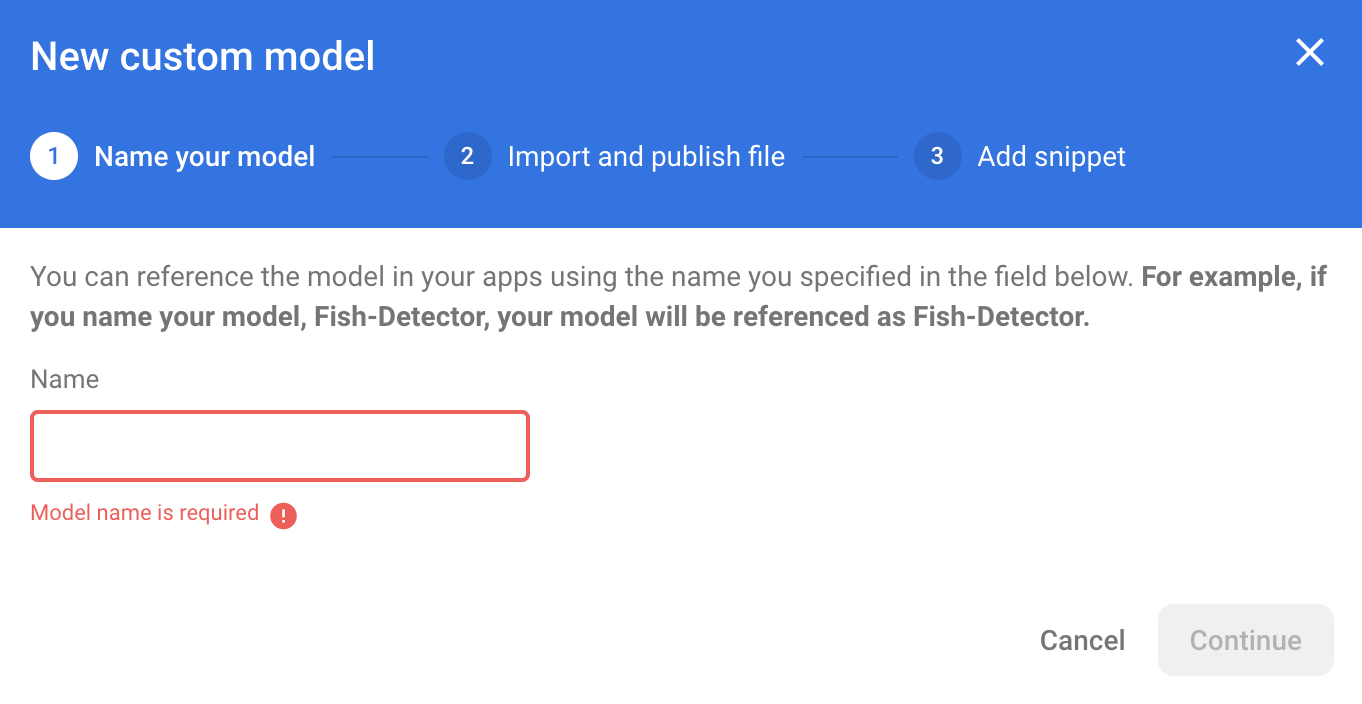Select the circled 2 beside Import and publish file
Viewport: 1362px width, 704px height.
coord(467,156)
